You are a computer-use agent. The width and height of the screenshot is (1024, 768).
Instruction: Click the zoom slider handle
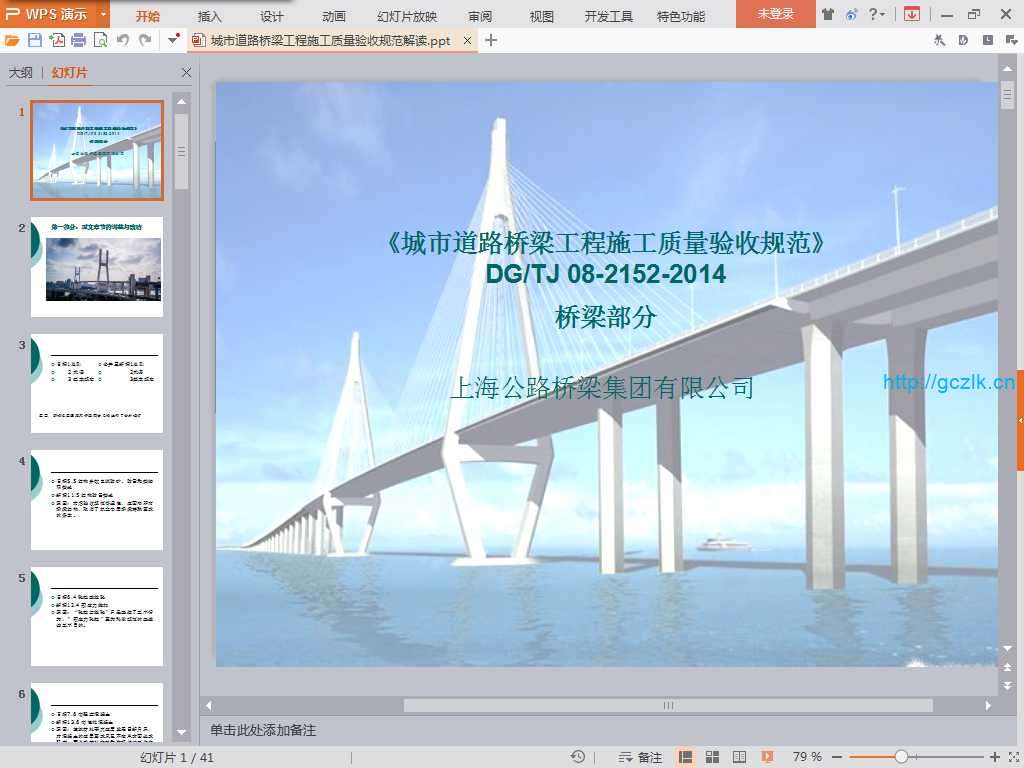click(x=901, y=757)
